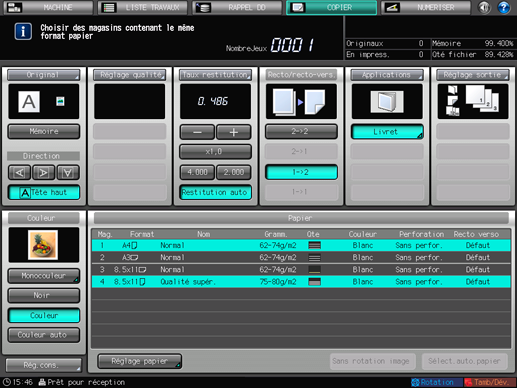The image size is (517, 388).
Task: Decrease zoom ratio with minus button
Action: pyautogui.click(x=197, y=132)
